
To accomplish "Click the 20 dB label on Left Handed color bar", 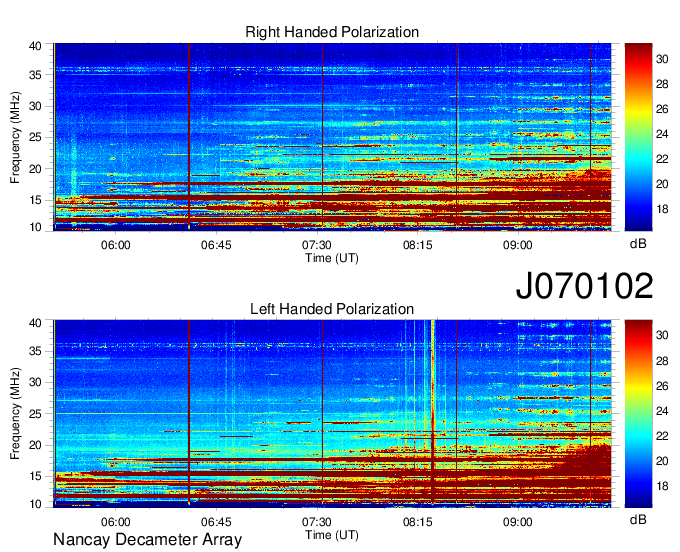I will pos(662,461).
